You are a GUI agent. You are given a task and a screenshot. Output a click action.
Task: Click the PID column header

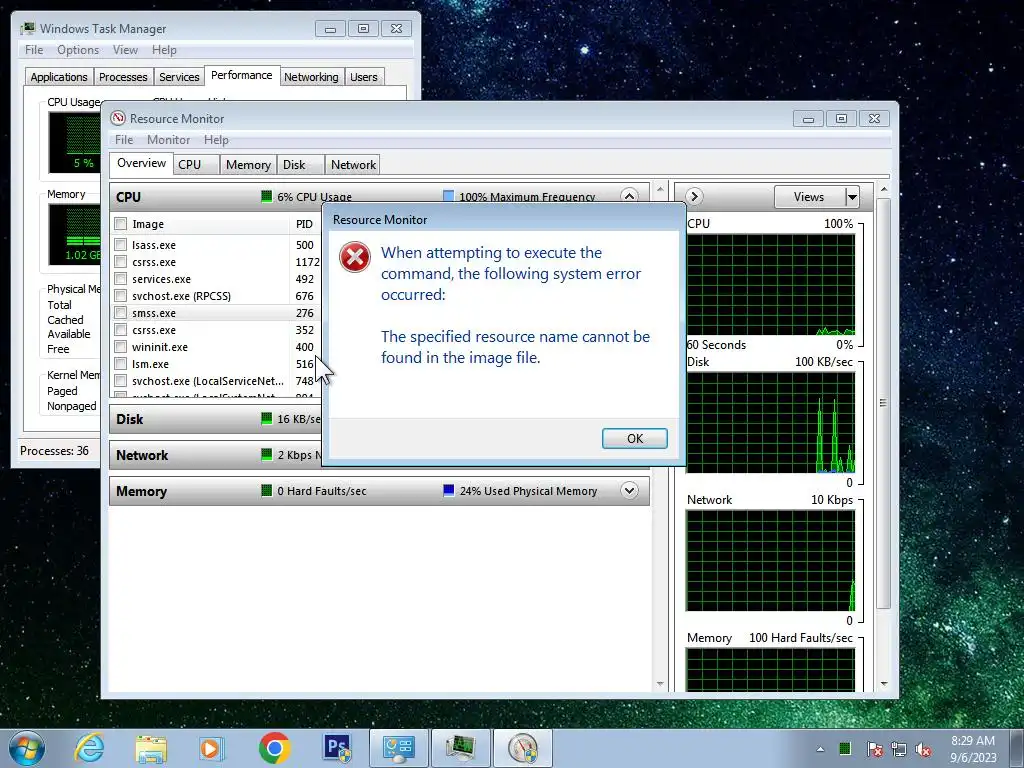[306, 224]
